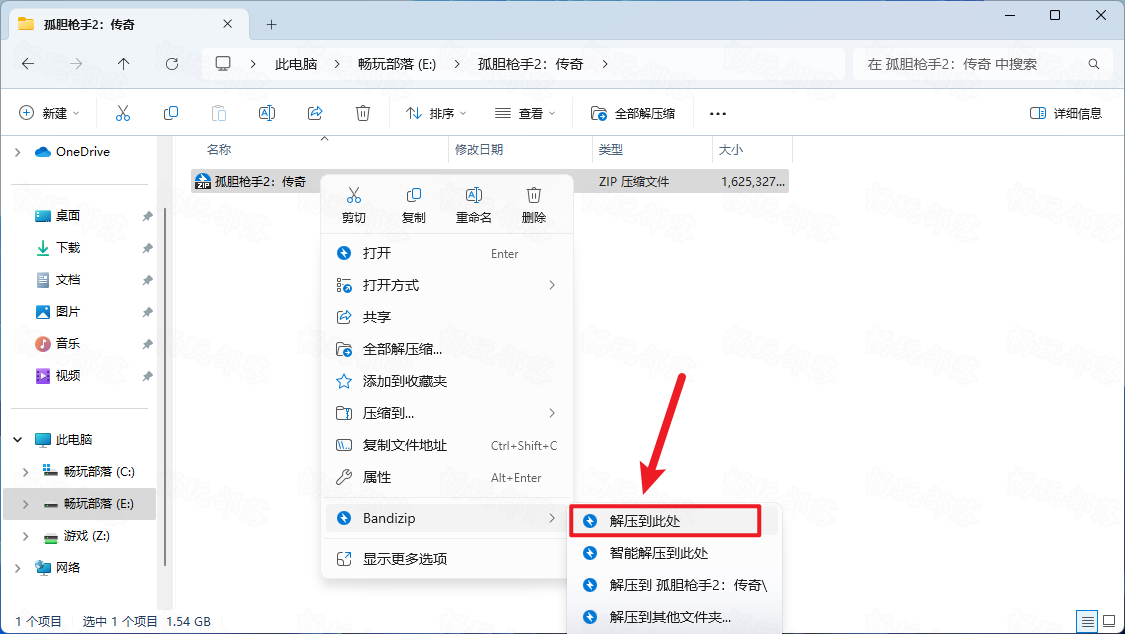Choose 共享 from the context menu

(x=447, y=317)
